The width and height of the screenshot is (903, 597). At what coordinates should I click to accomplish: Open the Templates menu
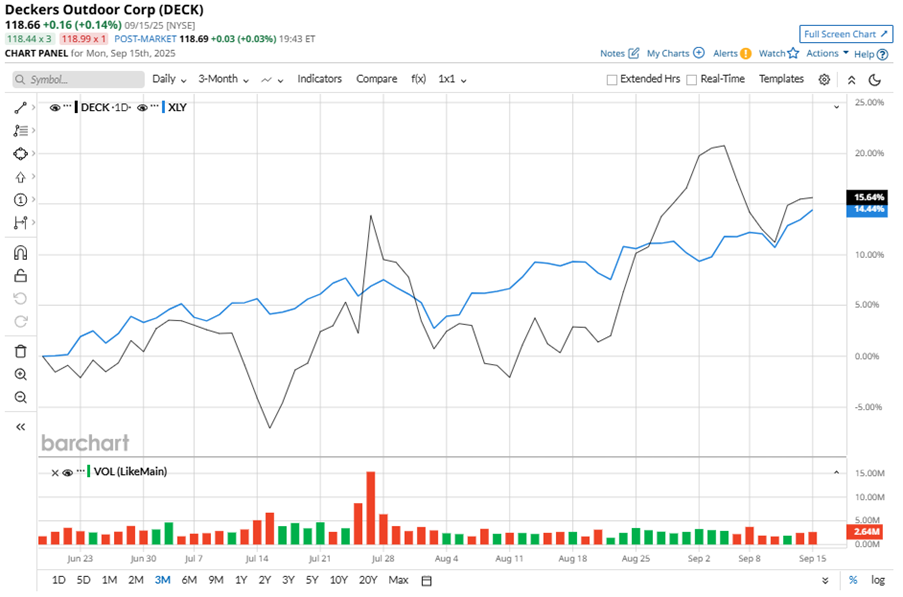781,79
